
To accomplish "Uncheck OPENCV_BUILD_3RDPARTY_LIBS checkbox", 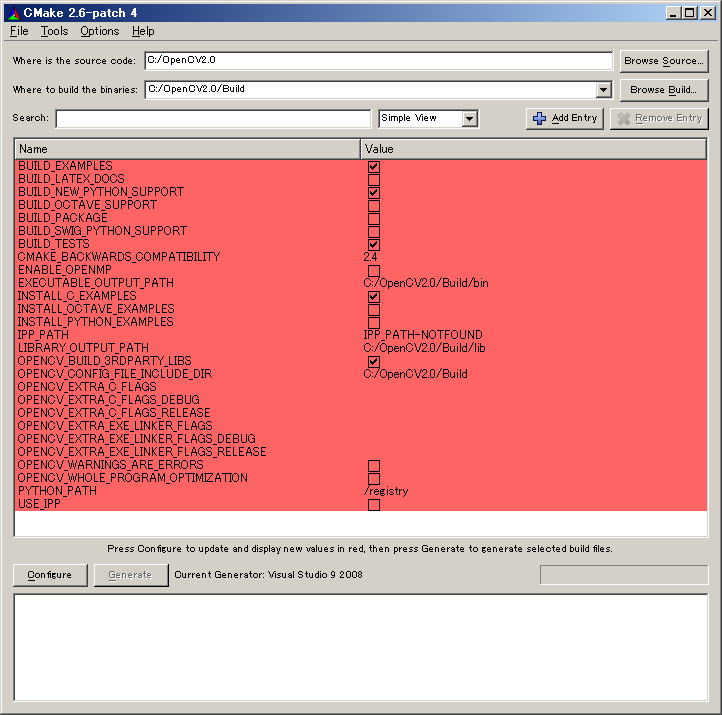I will [374, 361].
